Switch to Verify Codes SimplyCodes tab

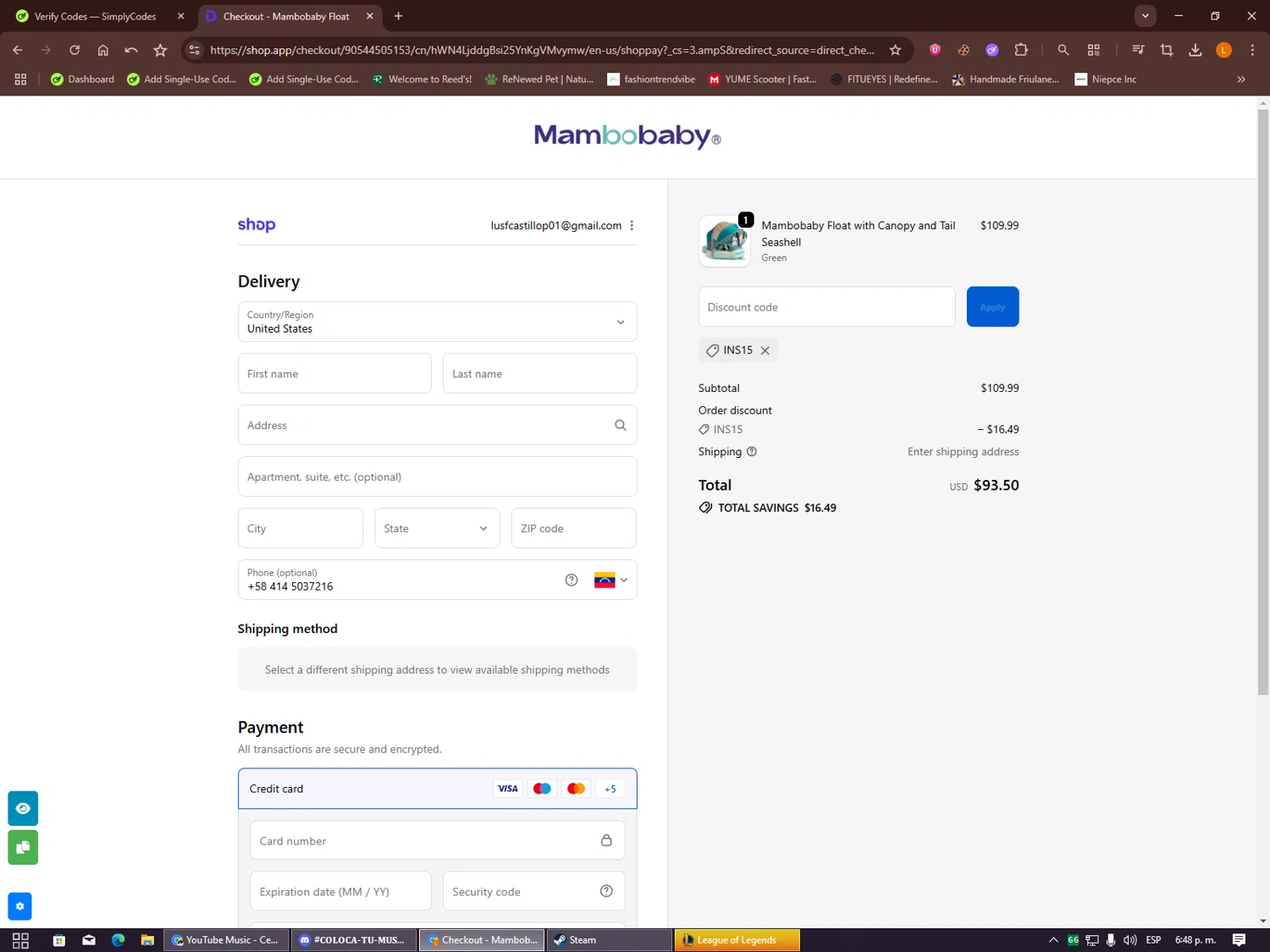(95, 16)
